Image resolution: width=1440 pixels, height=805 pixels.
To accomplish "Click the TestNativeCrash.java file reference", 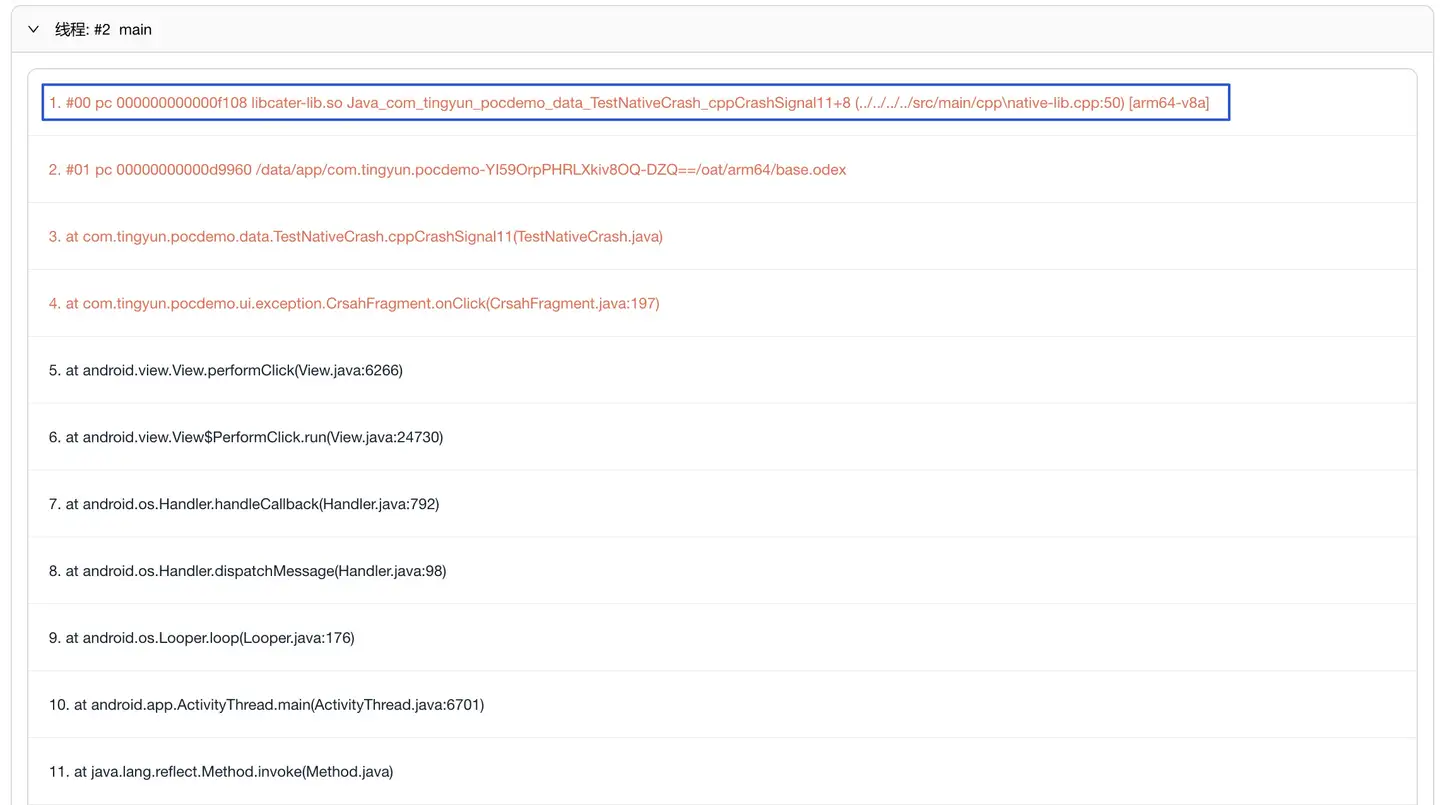I will coord(588,237).
